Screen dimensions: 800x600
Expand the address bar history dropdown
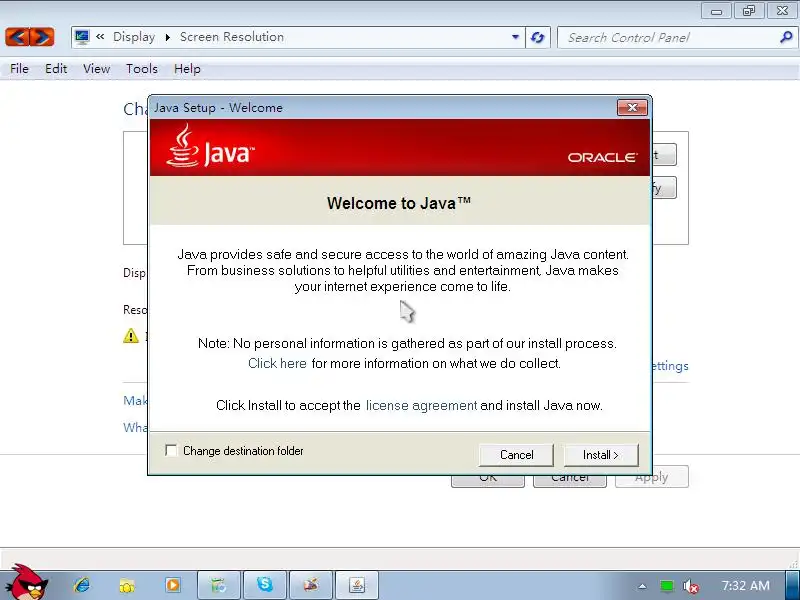click(x=515, y=37)
